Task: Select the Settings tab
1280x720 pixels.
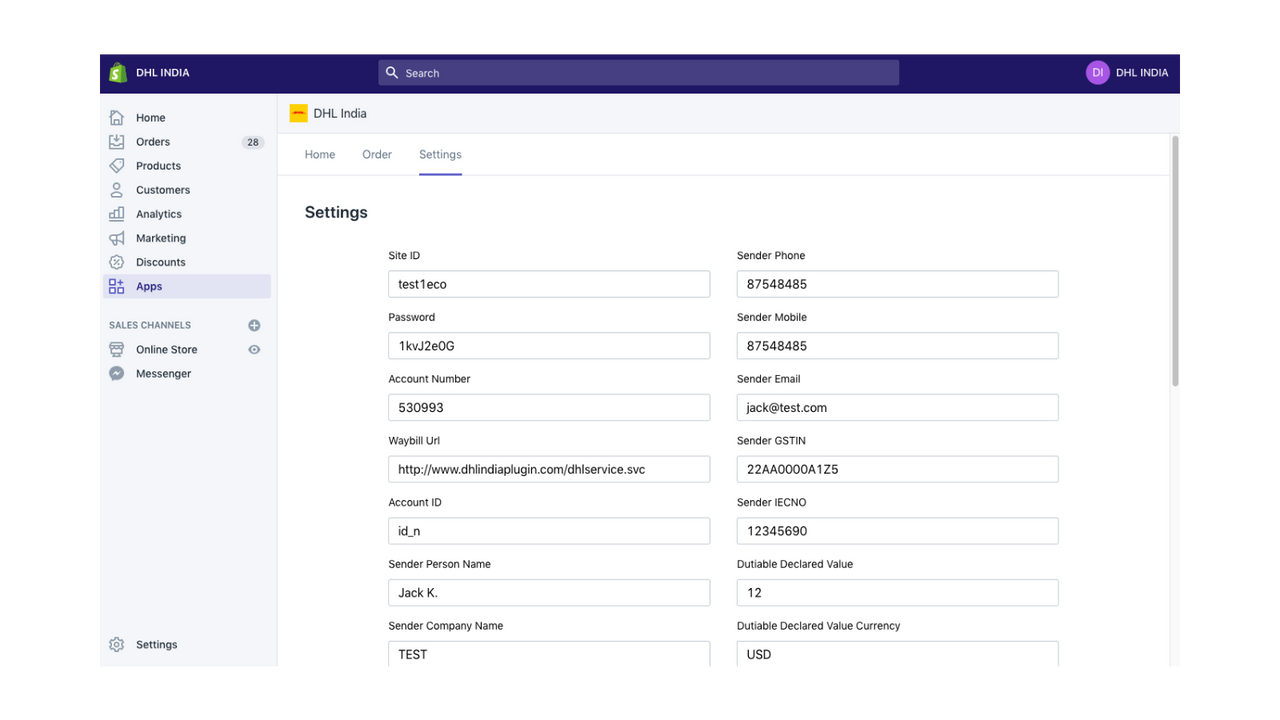Action: pyautogui.click(x=440, y=155)
